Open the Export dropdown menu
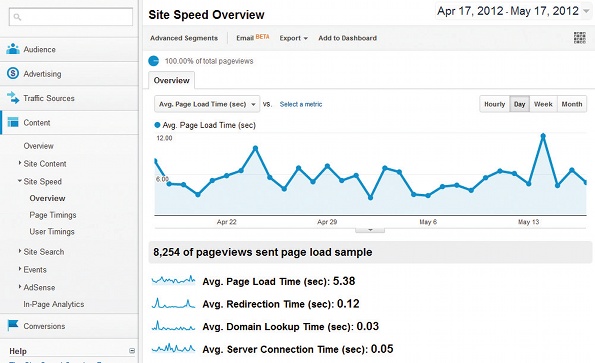The image size is (595, 363). tap(293, 38)
